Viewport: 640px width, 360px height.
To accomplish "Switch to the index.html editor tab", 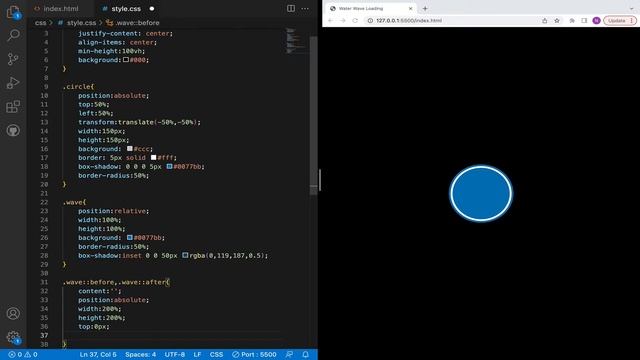I will click(x=61, y=9).
